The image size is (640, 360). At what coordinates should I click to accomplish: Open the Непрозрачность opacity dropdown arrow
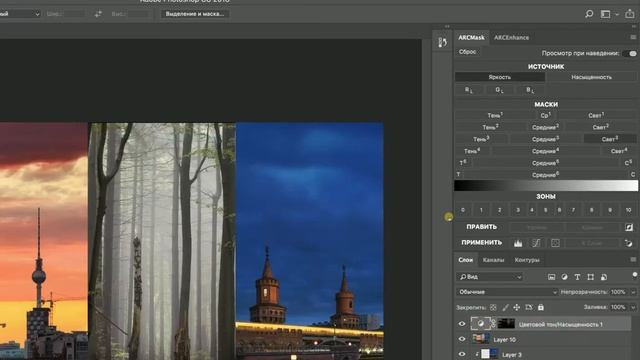633,292
